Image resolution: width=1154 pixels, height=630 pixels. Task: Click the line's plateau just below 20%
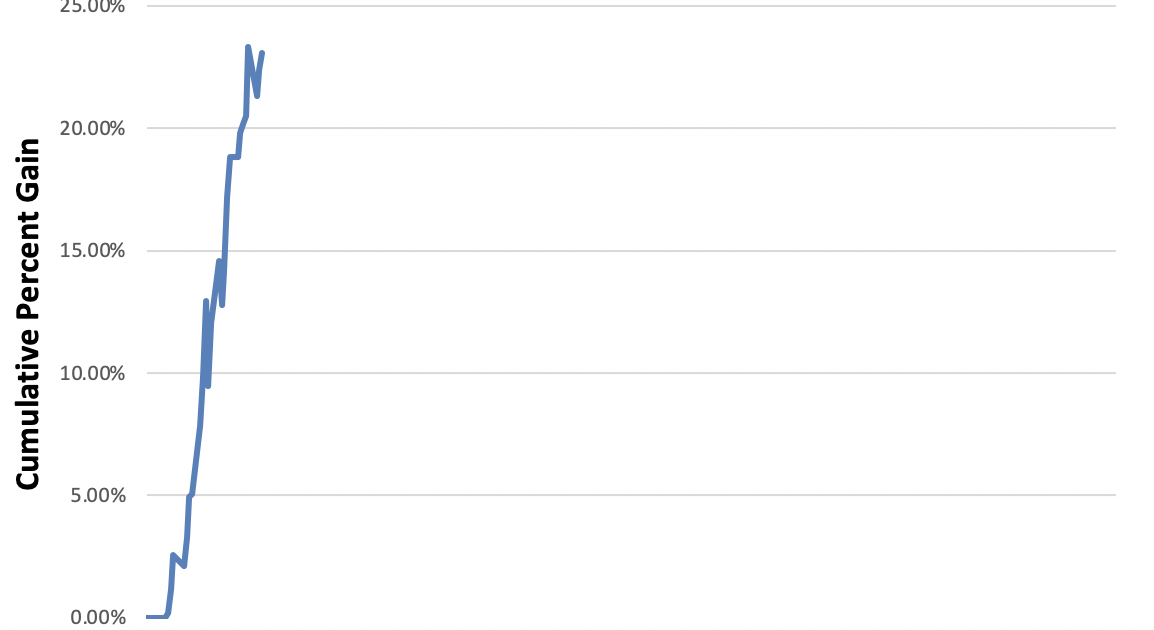point(234,156)
